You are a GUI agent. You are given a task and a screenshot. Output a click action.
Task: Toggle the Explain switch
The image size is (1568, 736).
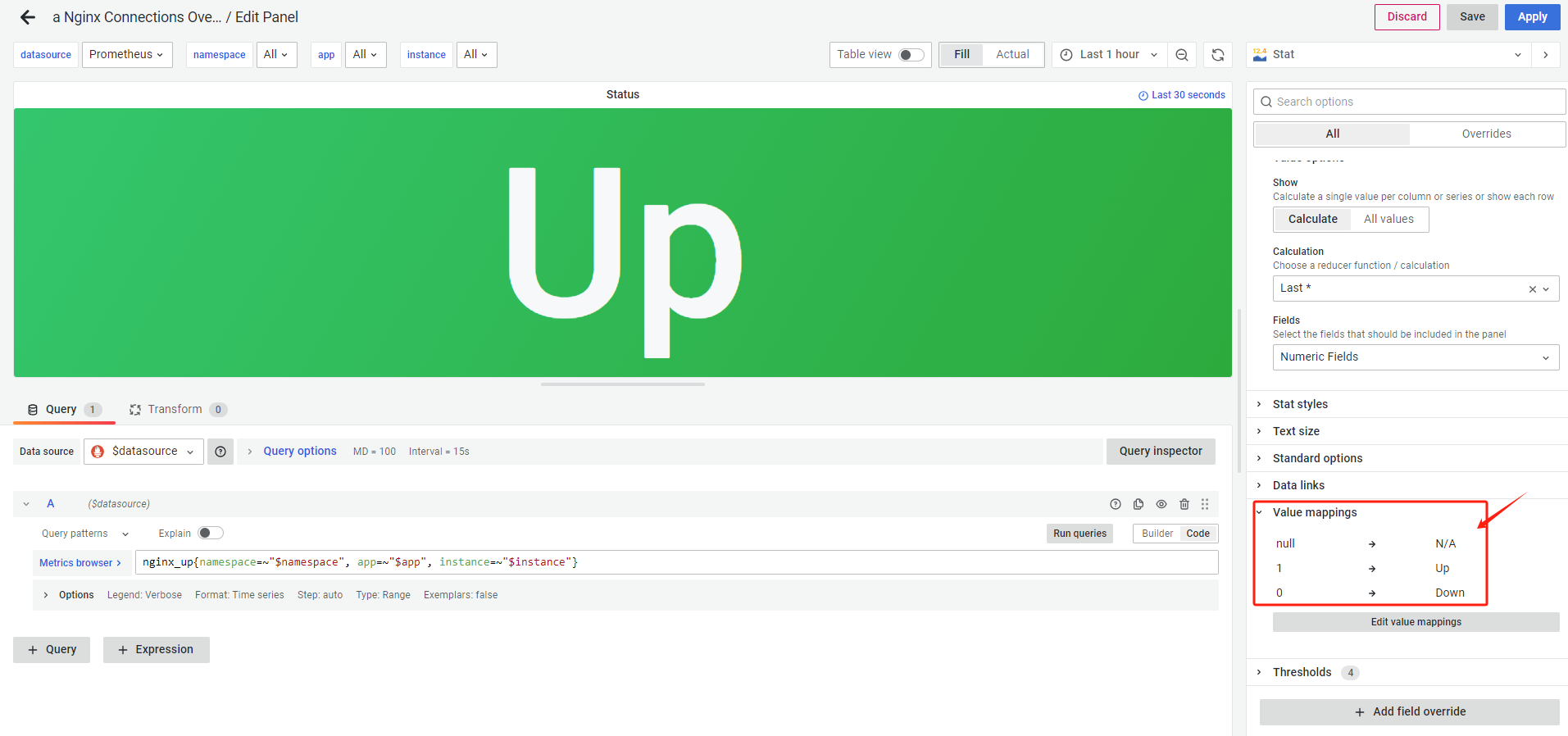211,534
